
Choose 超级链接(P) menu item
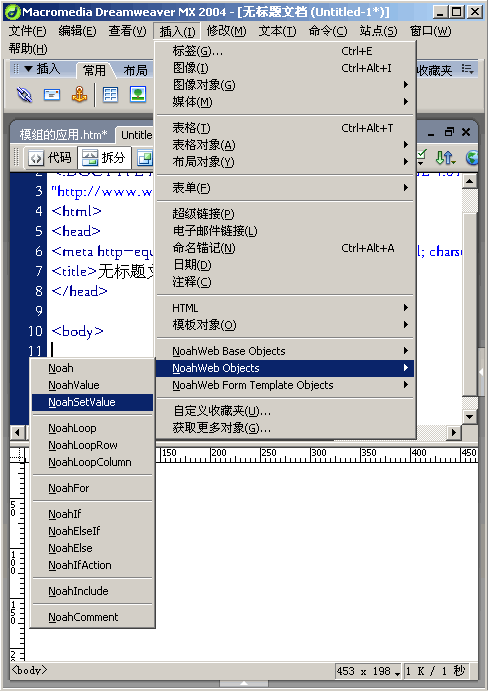[285, 214]
